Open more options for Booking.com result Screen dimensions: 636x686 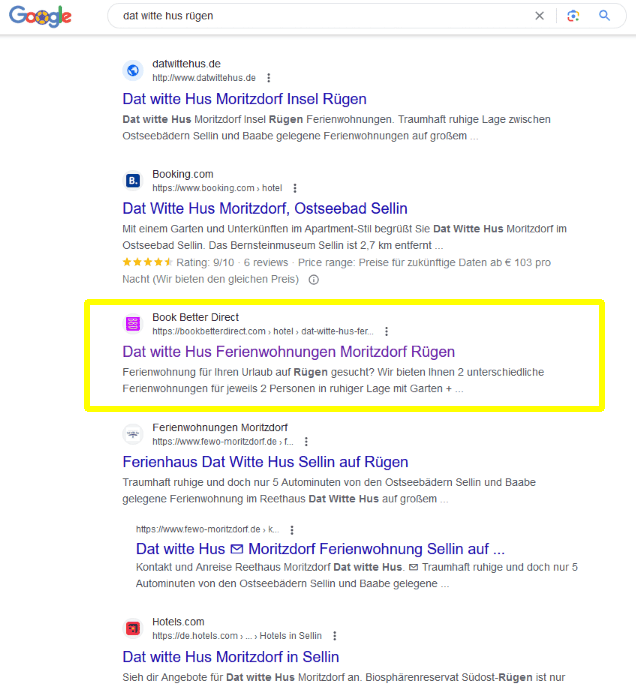click(294, 188)
